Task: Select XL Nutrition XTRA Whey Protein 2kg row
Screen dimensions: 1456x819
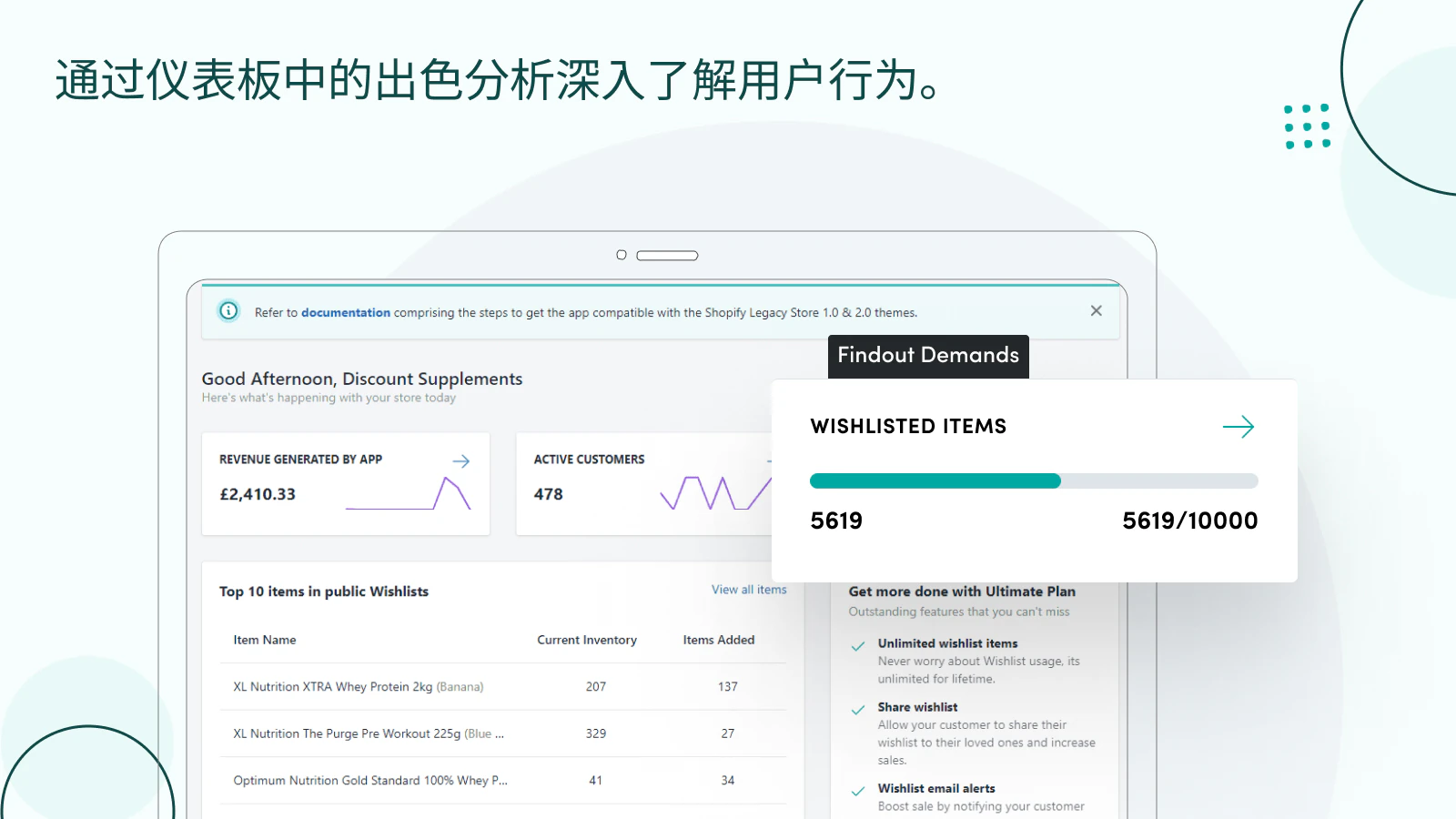Action: [x=503, y=687]
